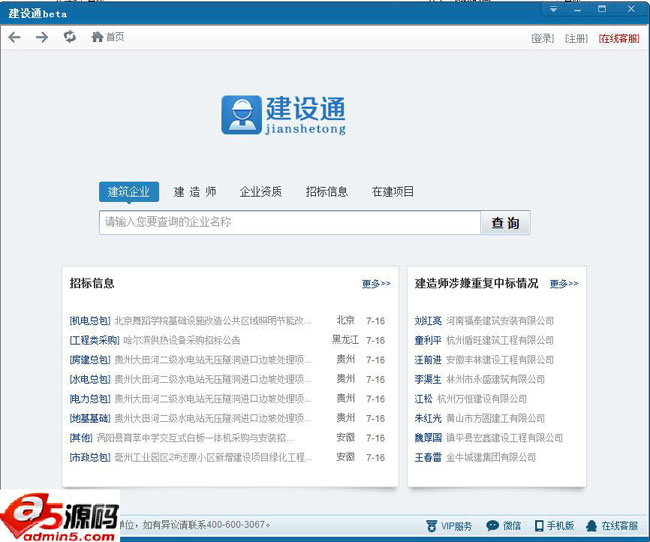Open 更多>> in the 建造师涉嫌重复中标情况 panel
The image size is (650, 542).
pyautogui.click(x=564, y=284)
